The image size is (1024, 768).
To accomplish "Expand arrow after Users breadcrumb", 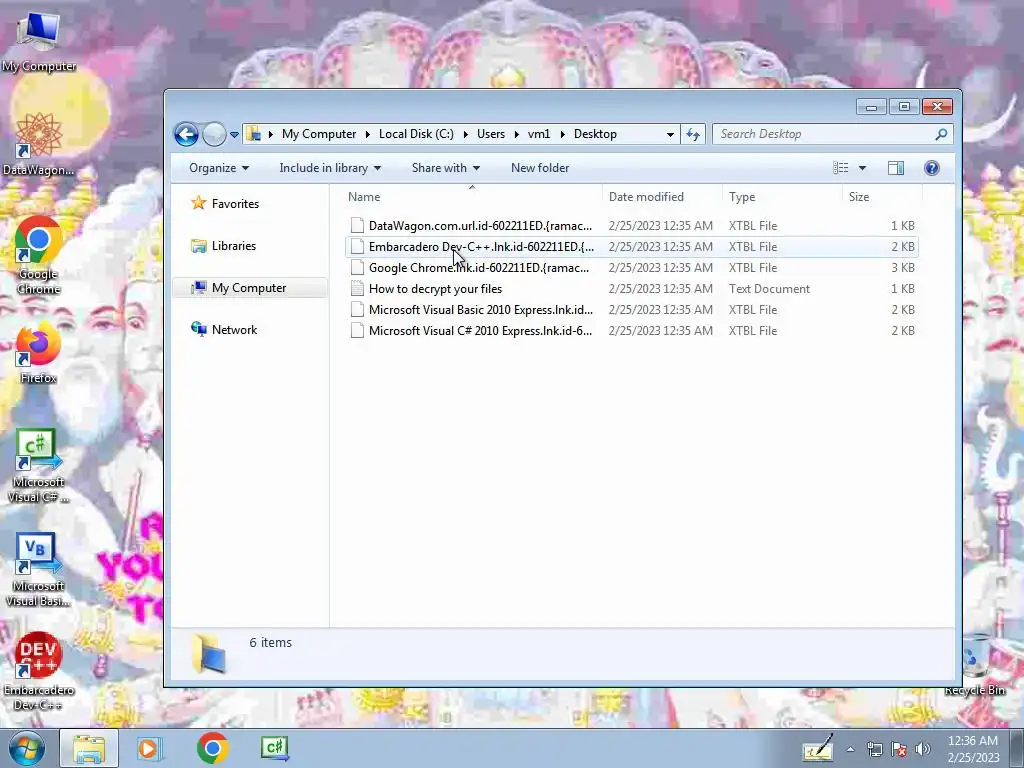I will pos(517,135).
